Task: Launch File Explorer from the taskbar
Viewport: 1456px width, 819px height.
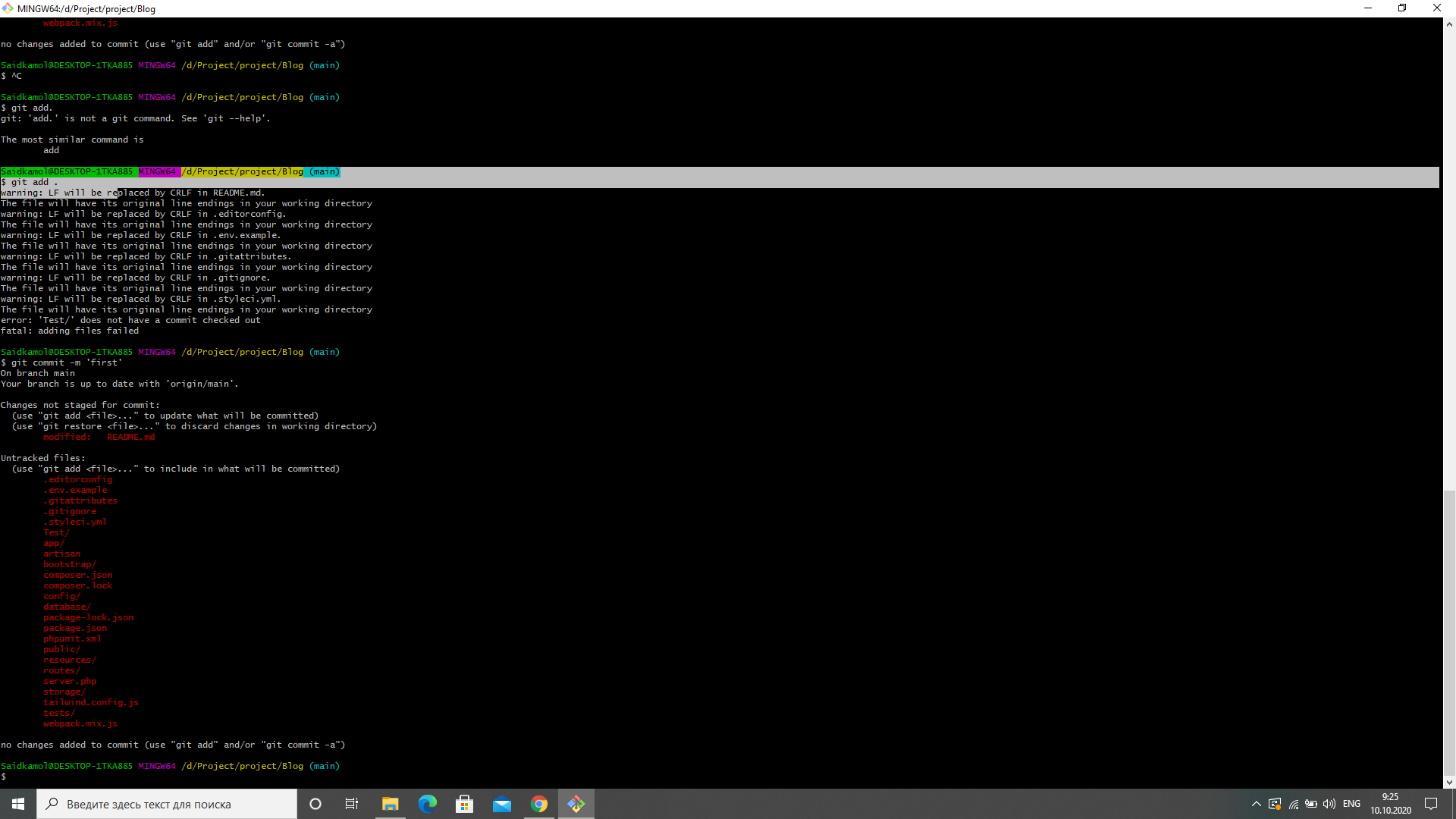Action: click(x=390, y=804)
